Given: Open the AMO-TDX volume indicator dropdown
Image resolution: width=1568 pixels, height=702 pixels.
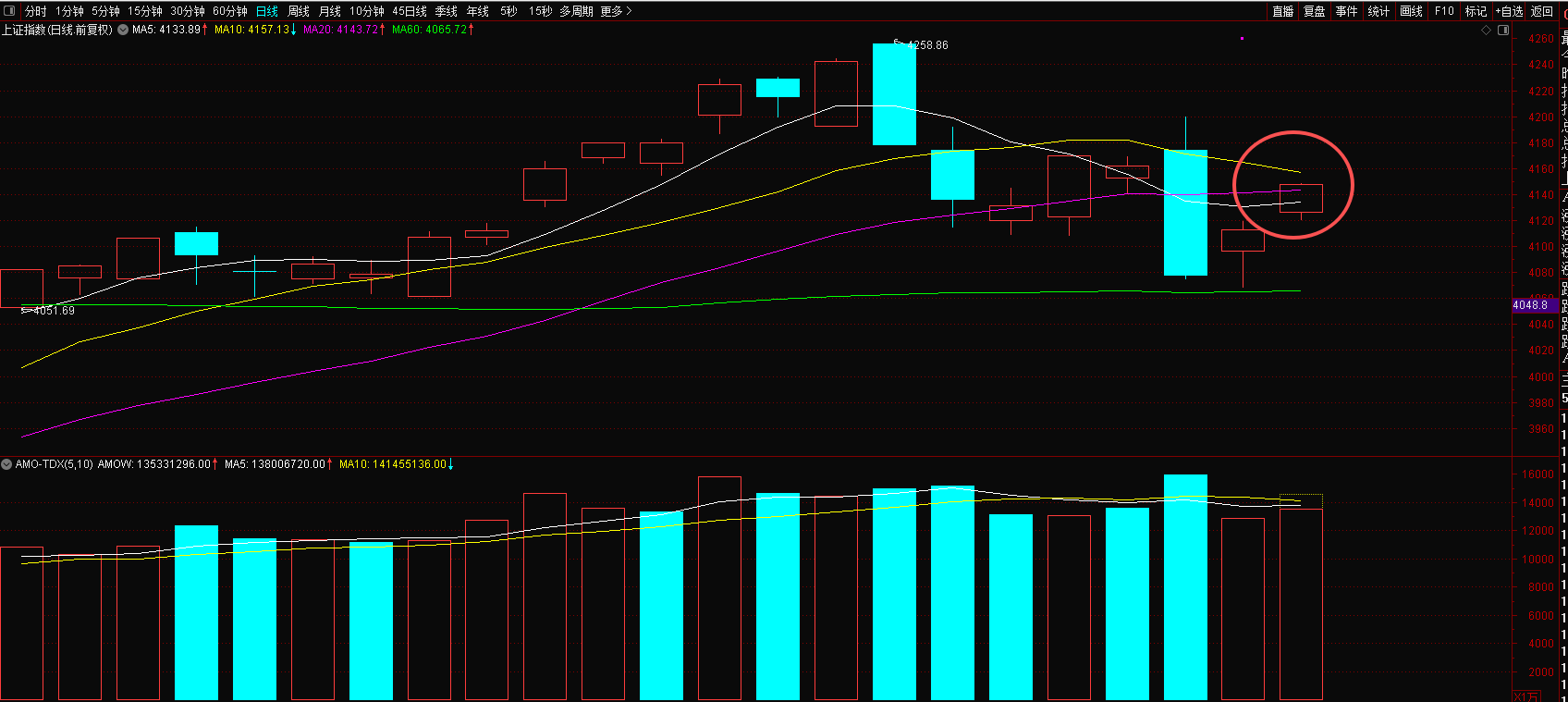Looking at the screenshot, I should pos(6,464).
